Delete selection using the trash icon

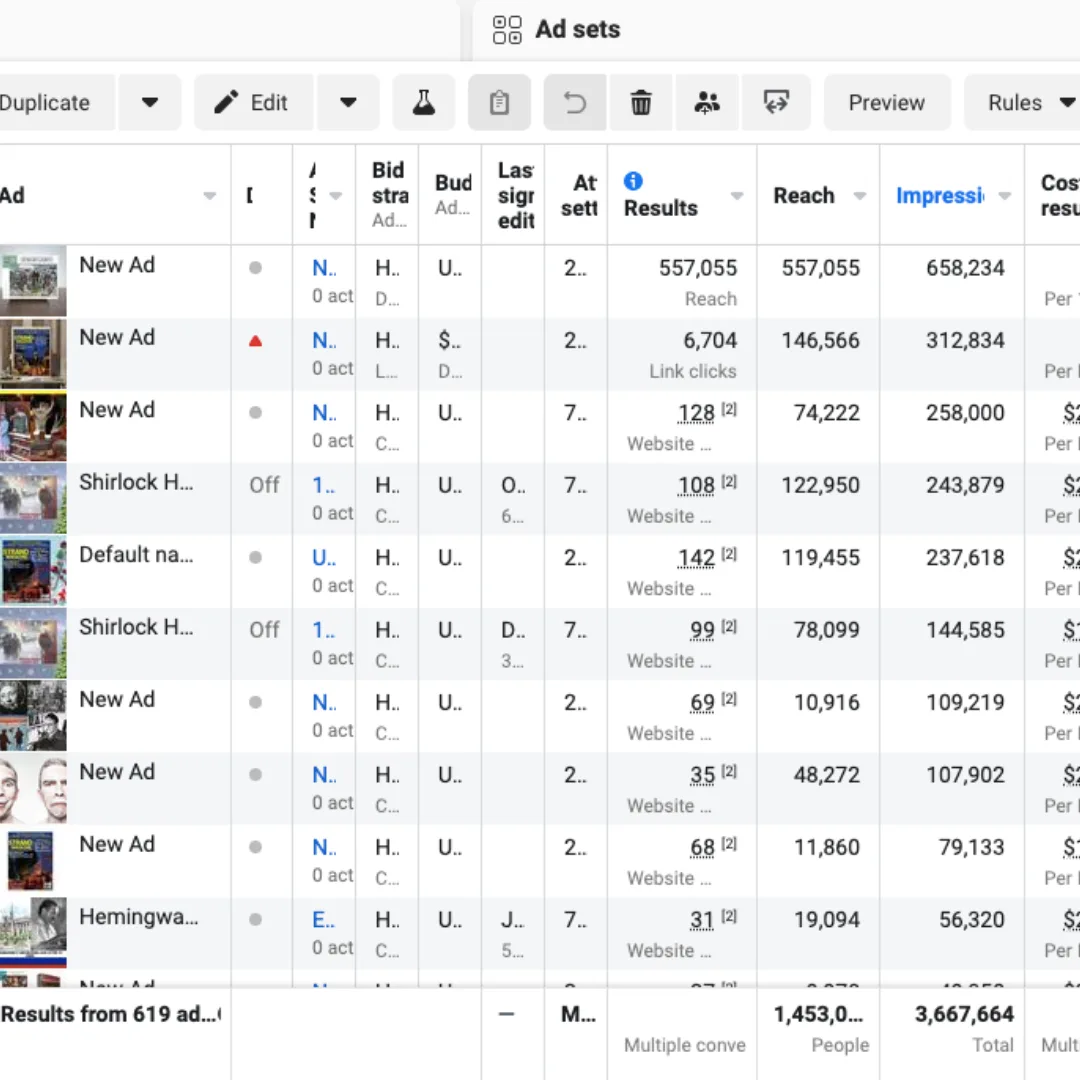pyautogui.click(x=641, y=102)
